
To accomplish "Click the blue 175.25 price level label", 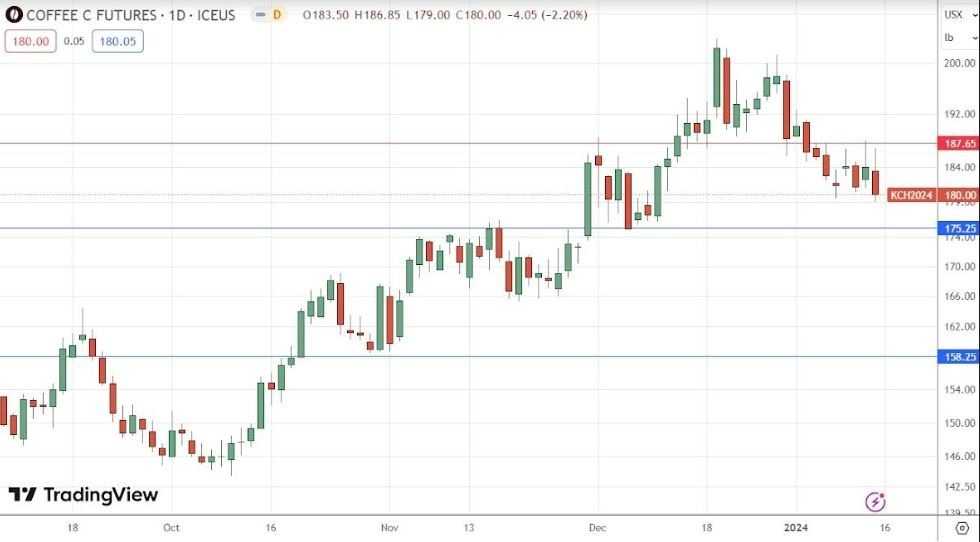I will (x=958, y=229).
